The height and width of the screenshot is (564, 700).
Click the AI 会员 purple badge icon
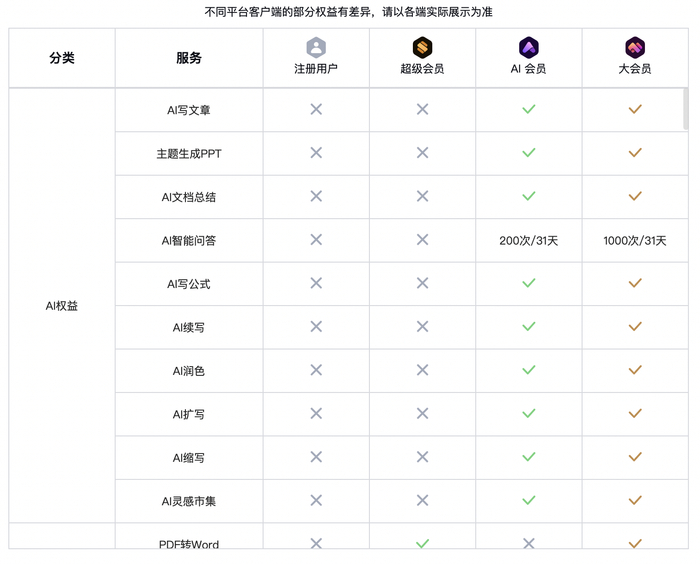529,47
